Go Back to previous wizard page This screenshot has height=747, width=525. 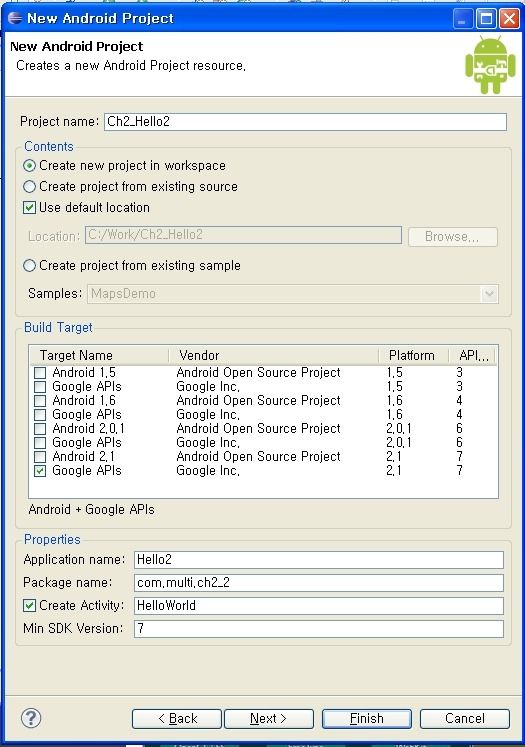click(177, 718)
